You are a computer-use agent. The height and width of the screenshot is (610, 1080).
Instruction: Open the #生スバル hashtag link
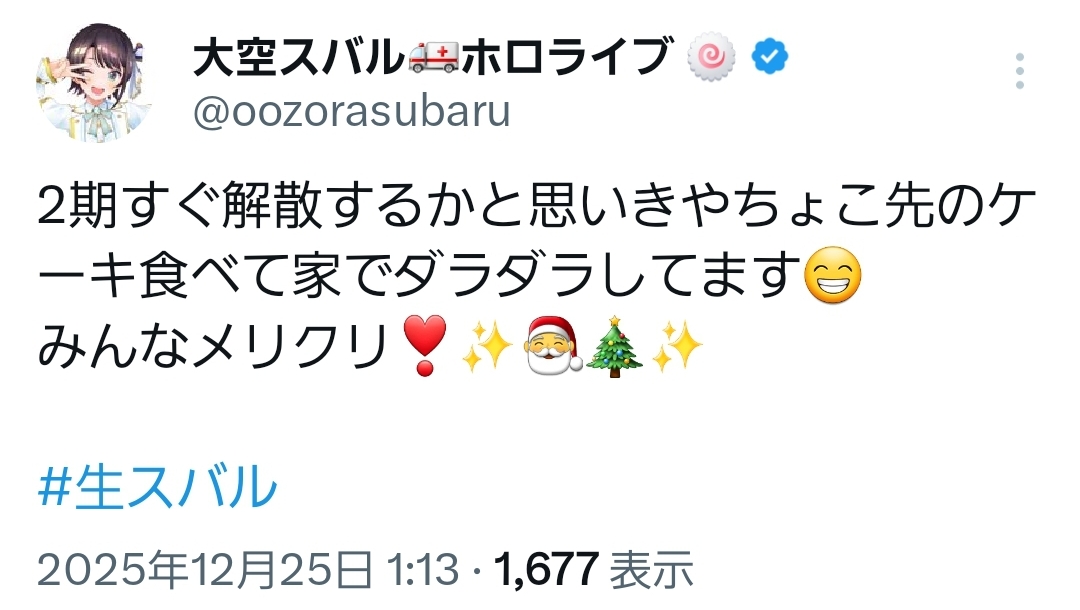pyautogui.click(x=157, y=487)
